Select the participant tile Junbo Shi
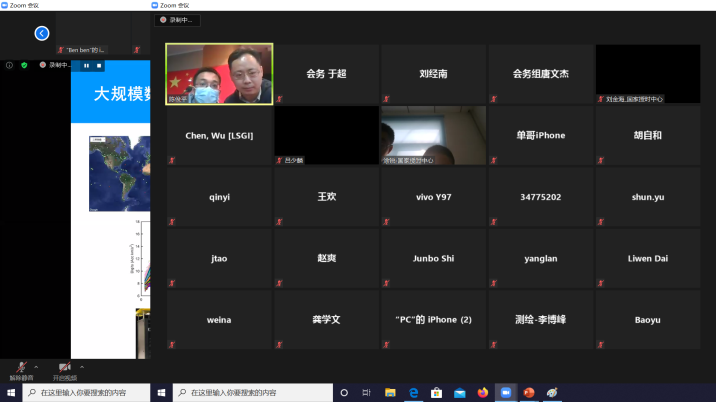 [433, 258]
